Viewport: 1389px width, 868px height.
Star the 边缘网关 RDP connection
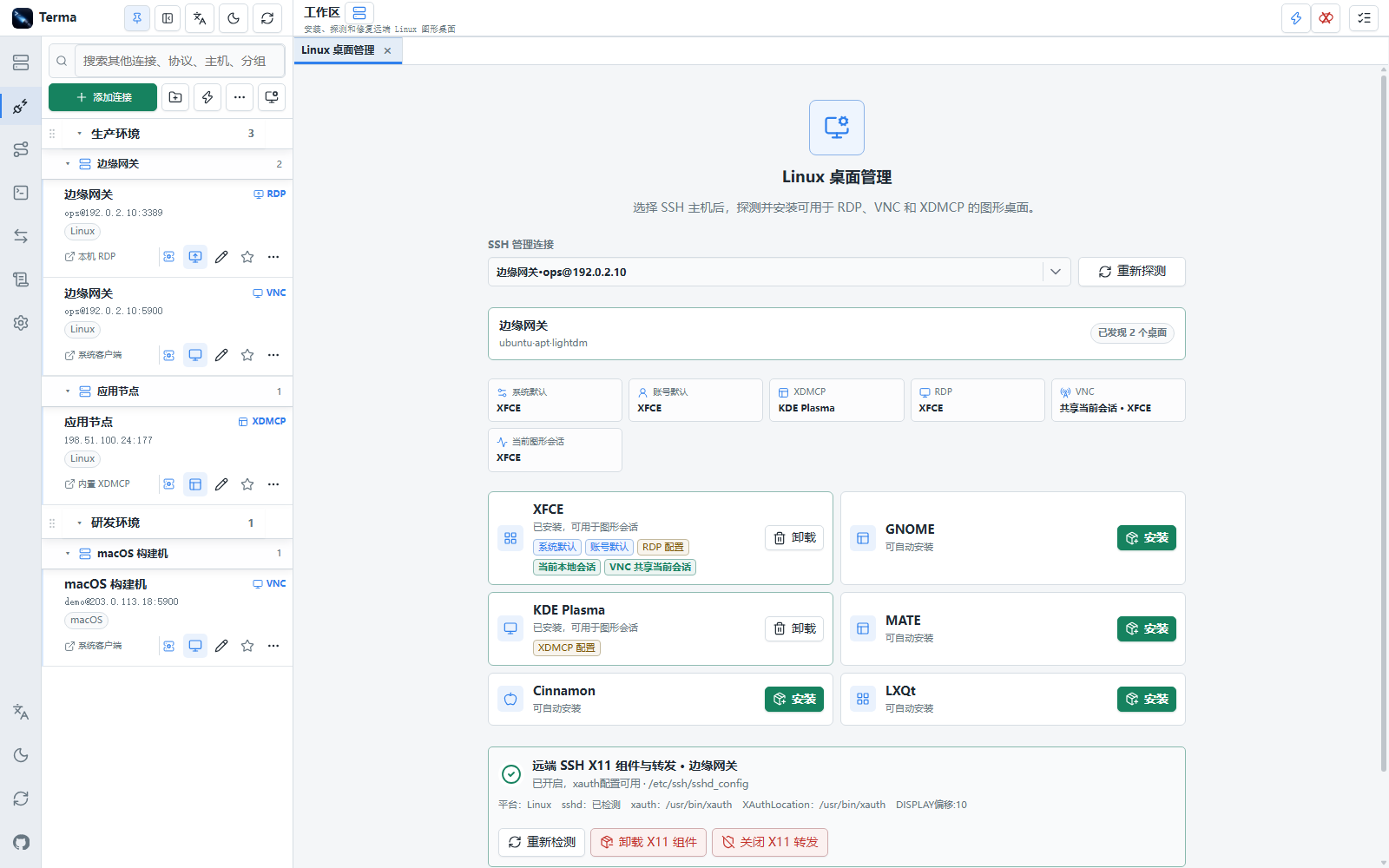click(247, 257)
